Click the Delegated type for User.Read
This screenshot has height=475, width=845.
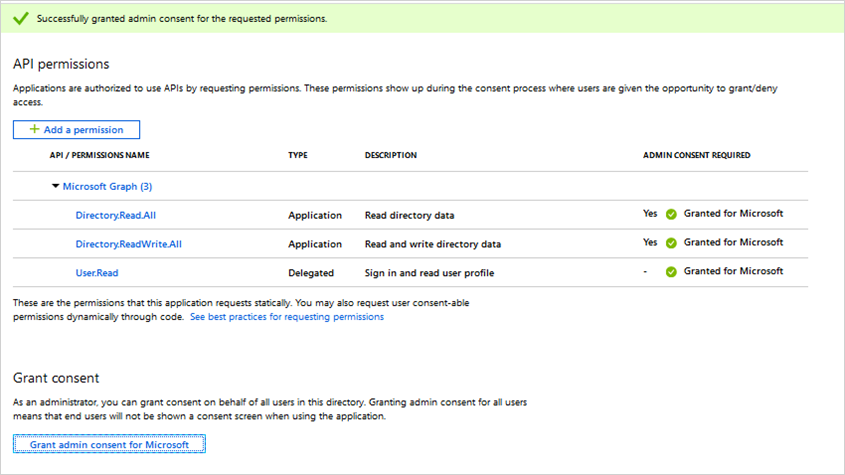311,273
